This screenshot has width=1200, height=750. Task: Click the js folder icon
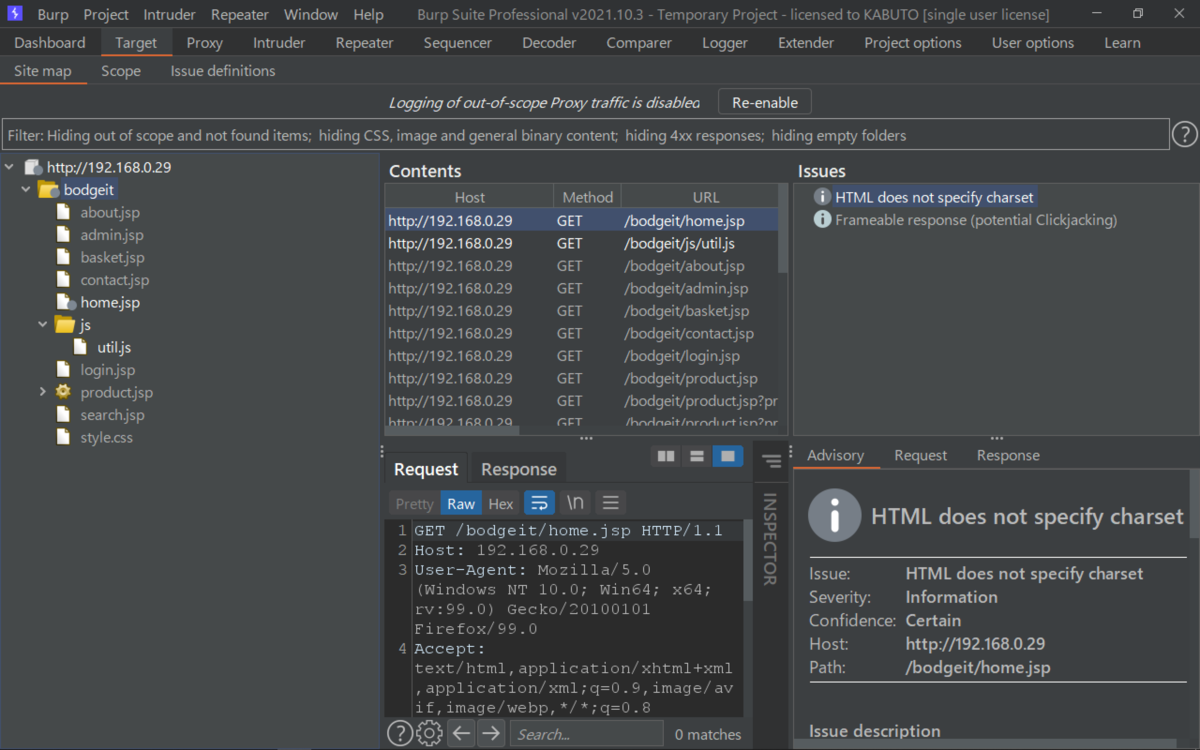coord(65,325)
